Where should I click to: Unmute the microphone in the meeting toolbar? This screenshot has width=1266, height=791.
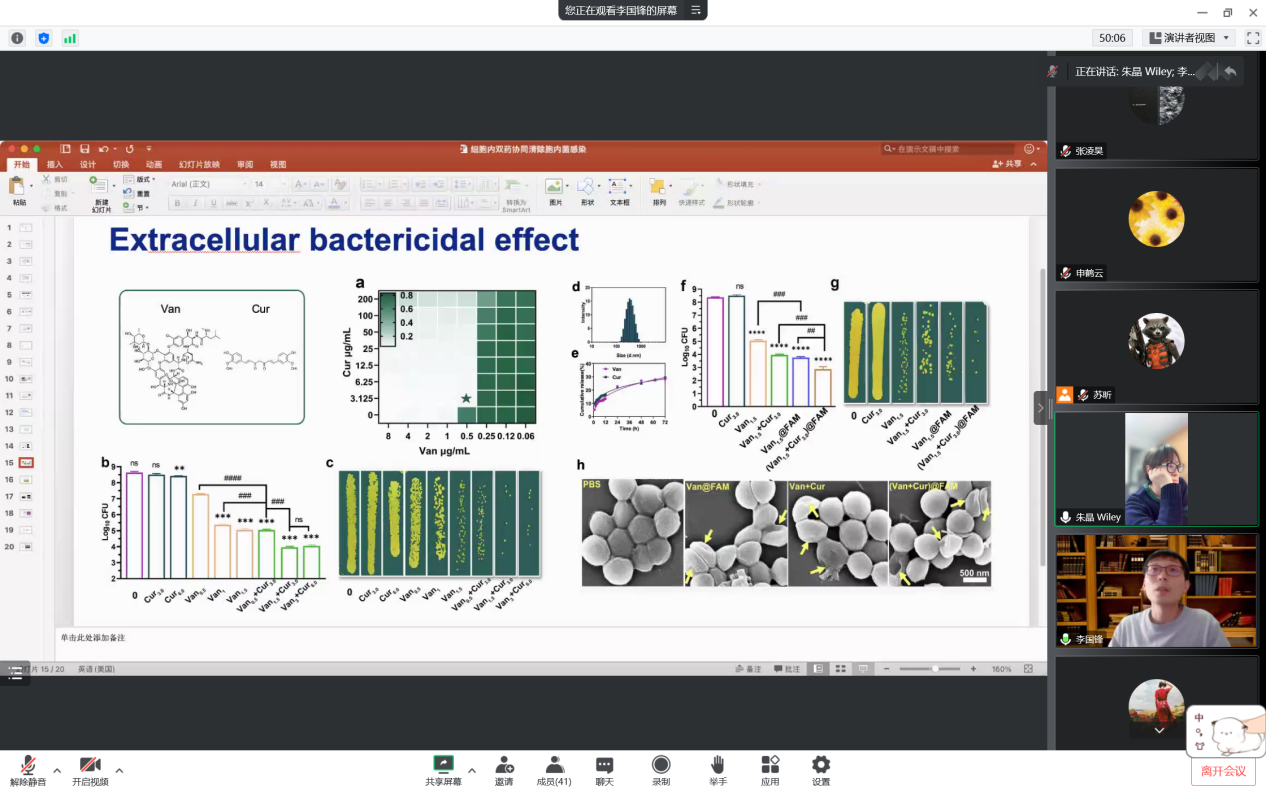click(x=28, y=770)
